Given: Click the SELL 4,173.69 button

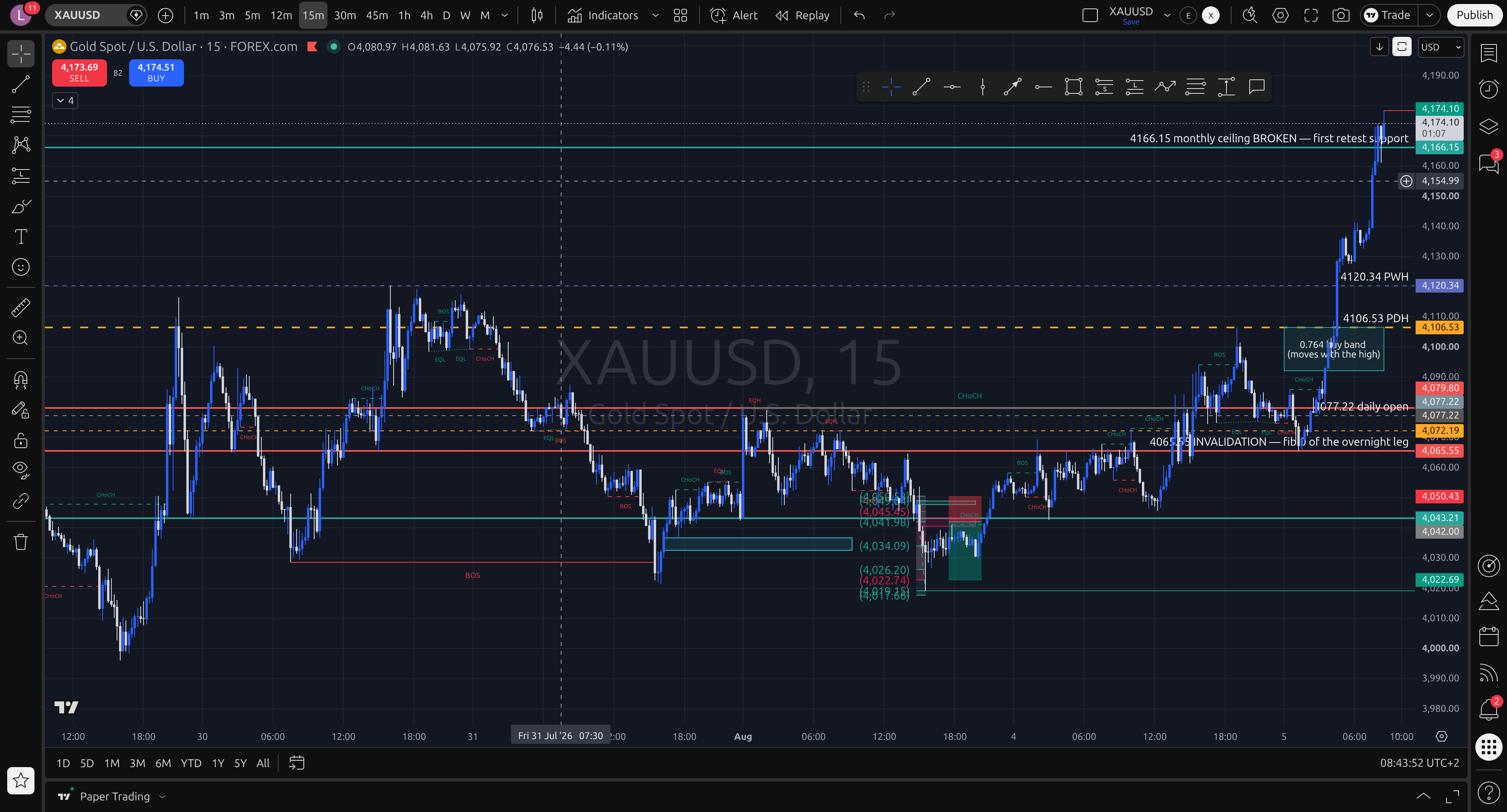Looking at the screenshot, I should (x=80, y=73).
